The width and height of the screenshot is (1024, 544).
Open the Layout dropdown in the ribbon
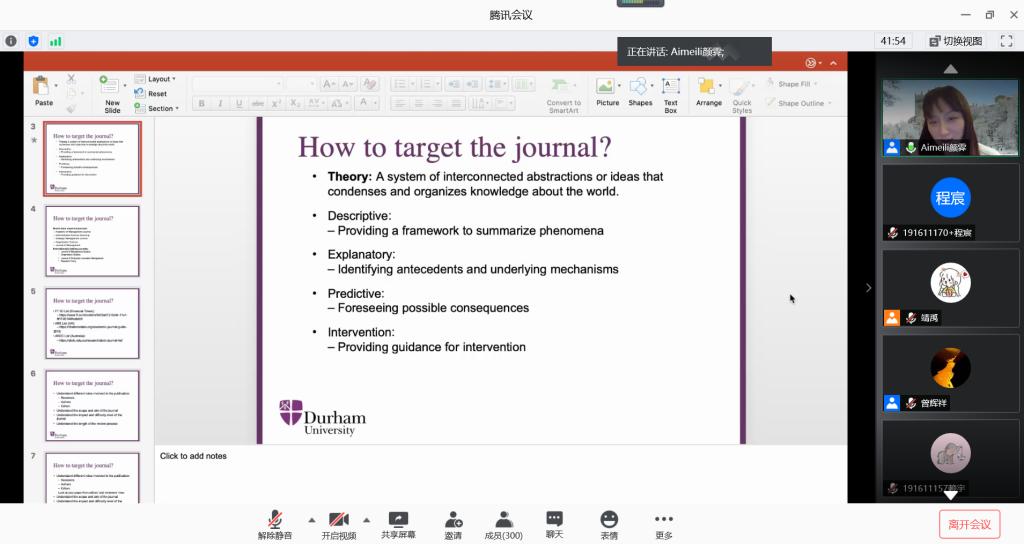[x=158, y=79]
